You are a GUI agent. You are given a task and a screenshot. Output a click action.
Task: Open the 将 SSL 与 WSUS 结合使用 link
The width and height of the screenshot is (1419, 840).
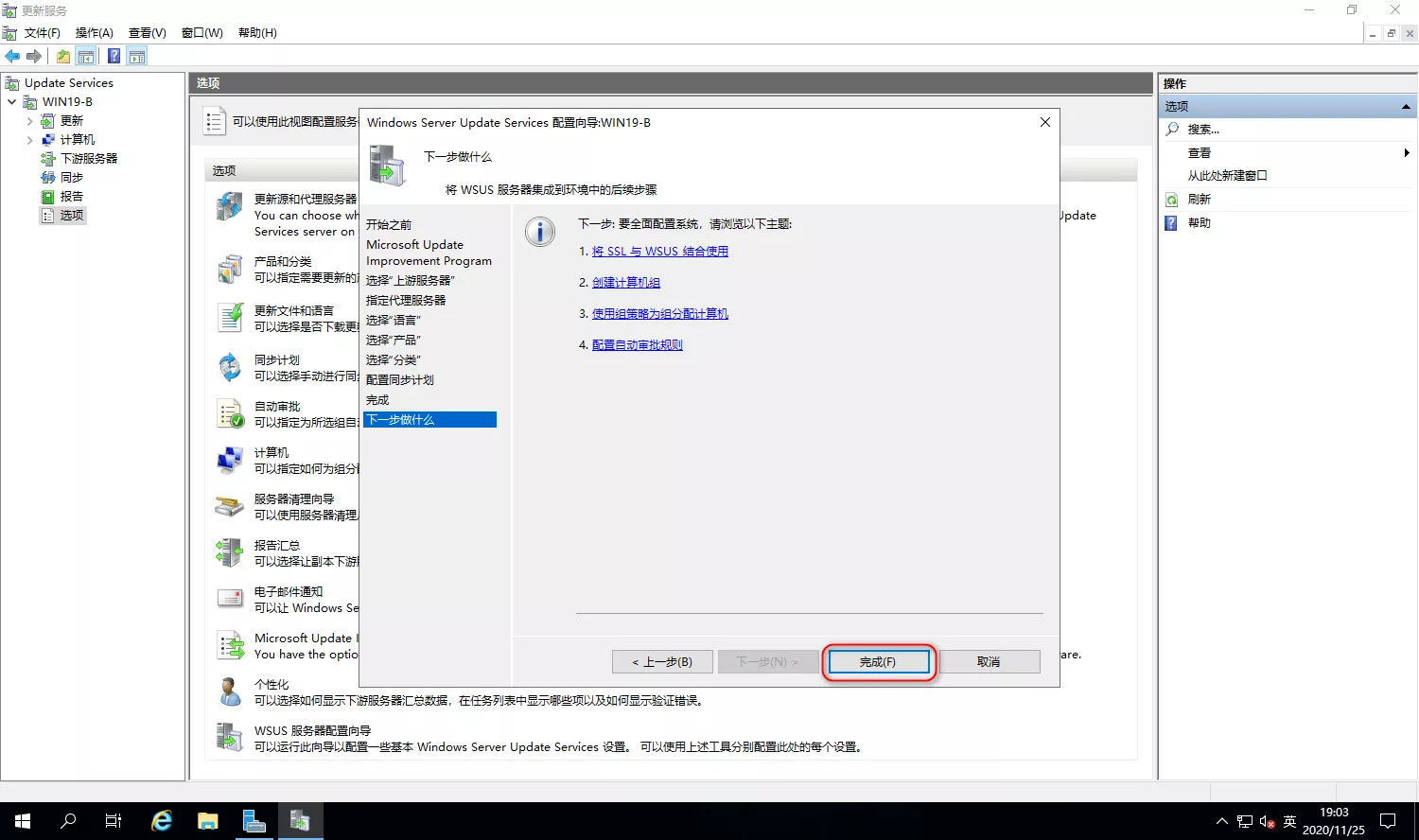point(659,252)
